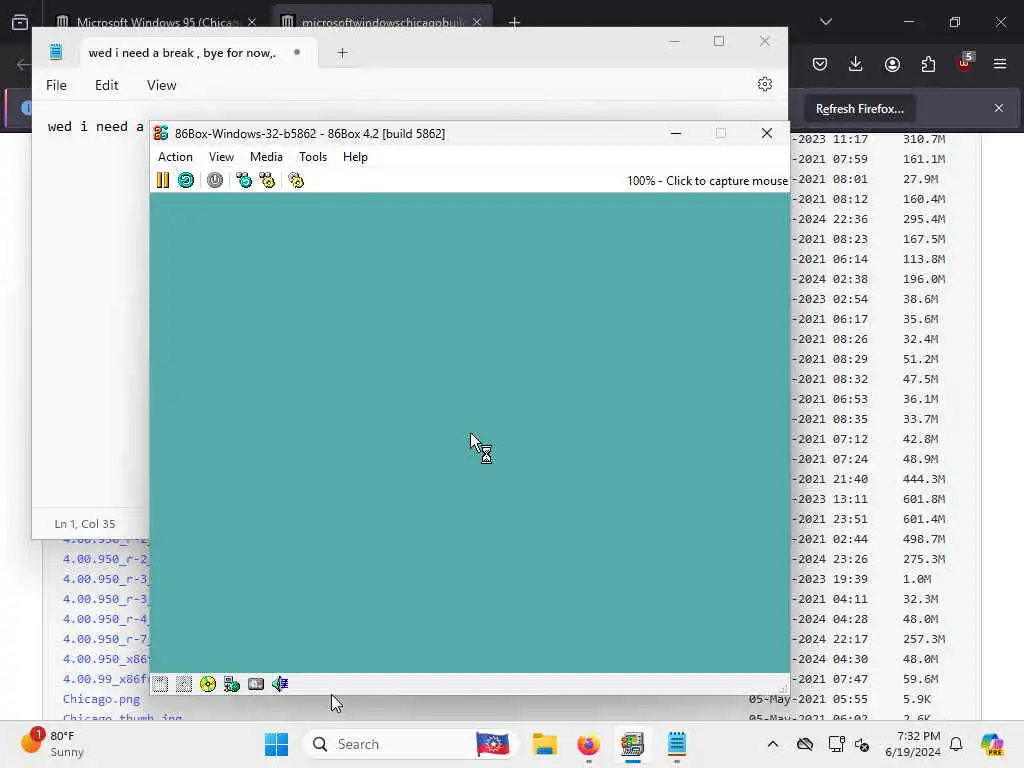Open the 4.00.950_r-4 link
Viewport: 1024px width, 768px height.
106,619
